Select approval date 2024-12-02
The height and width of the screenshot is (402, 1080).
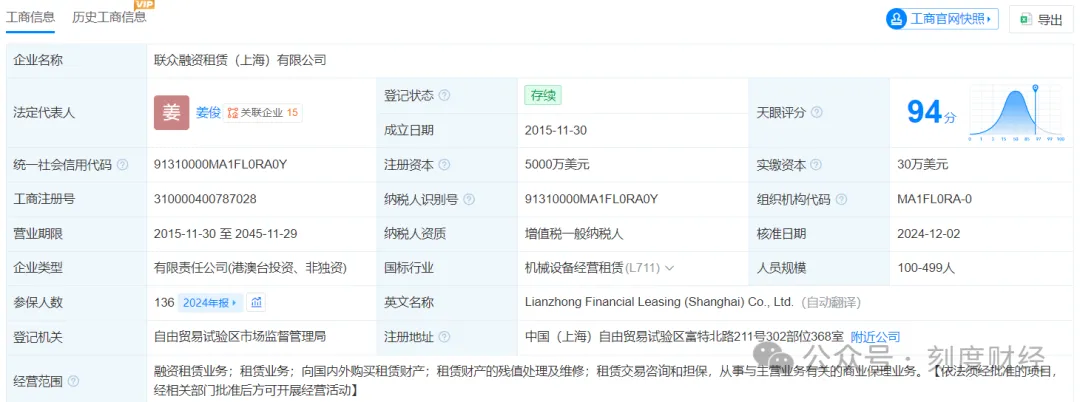[x=928, y=234]
